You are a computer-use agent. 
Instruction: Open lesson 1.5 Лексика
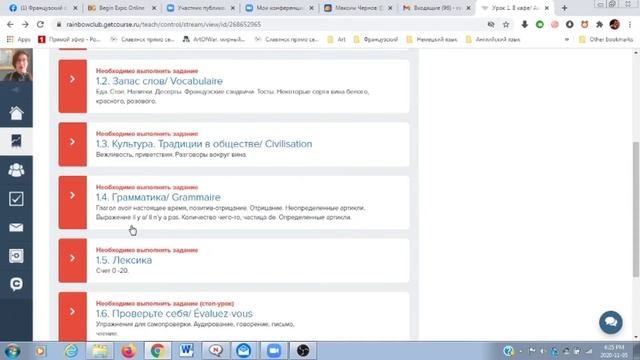click(124, 260)
